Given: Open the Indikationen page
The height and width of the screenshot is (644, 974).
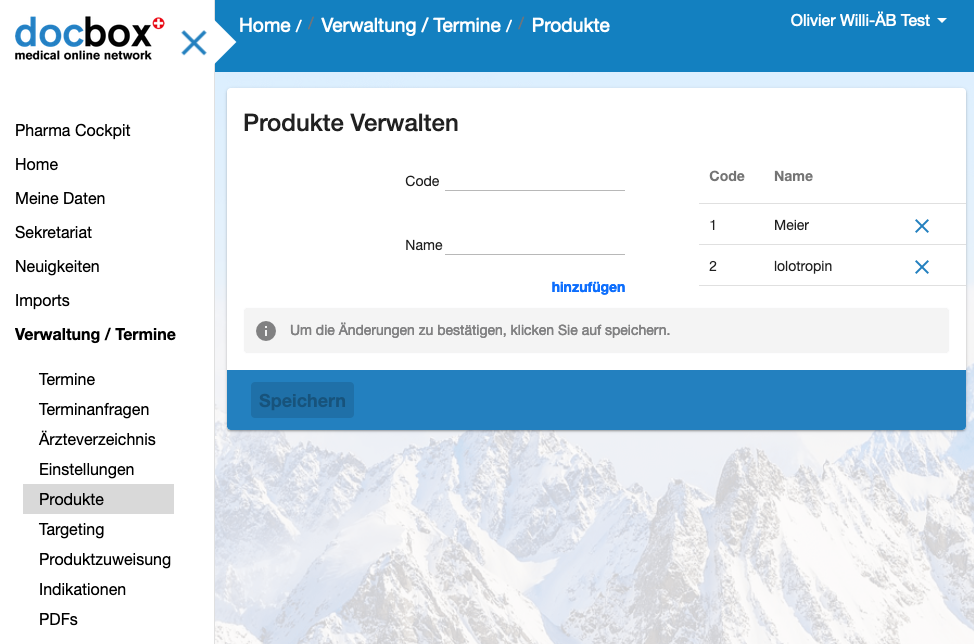Looking at the screenshot, I should [82, 589].
